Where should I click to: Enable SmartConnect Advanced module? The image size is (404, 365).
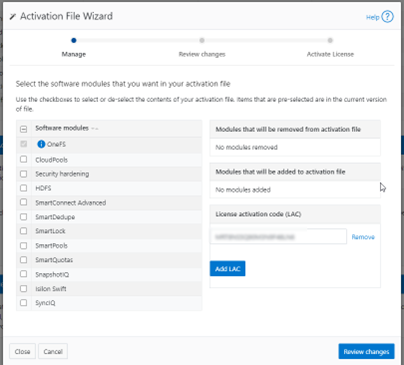click(x=24, y=202)
